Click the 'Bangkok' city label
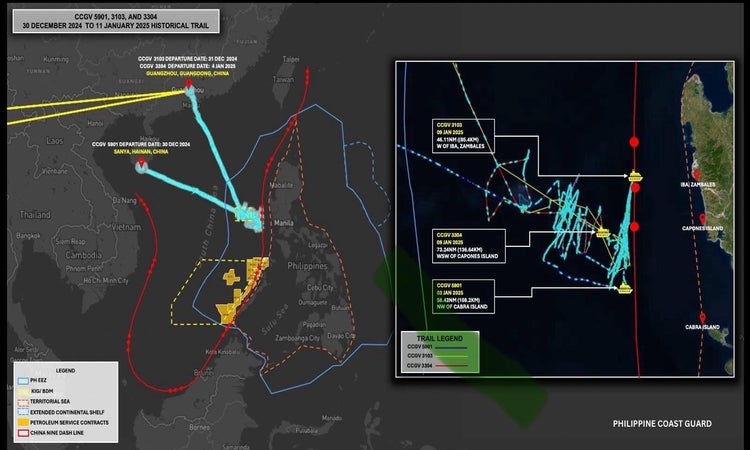This screenshot has width=750, height=450. [28, 236]
